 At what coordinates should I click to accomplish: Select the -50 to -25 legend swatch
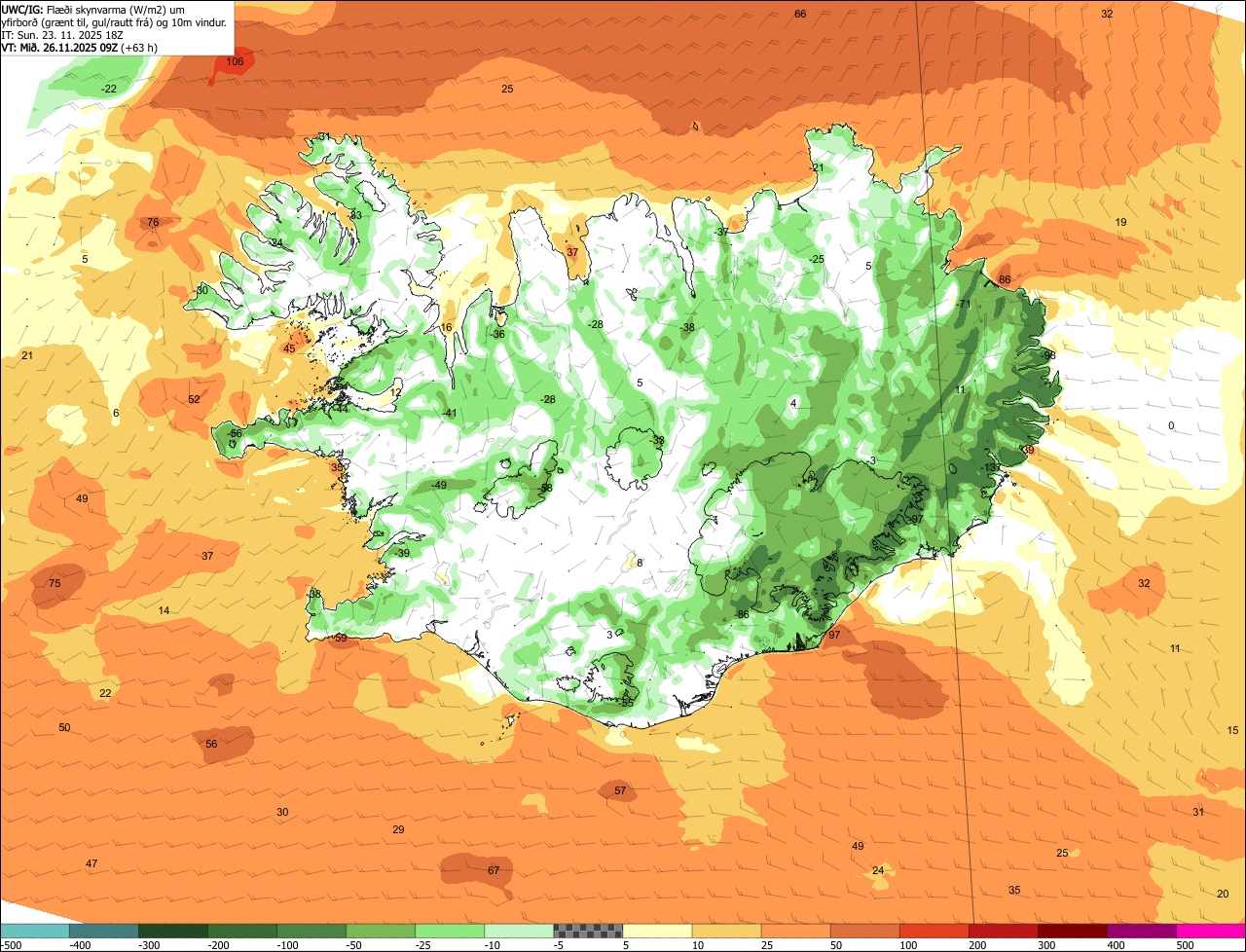point(381,930)
